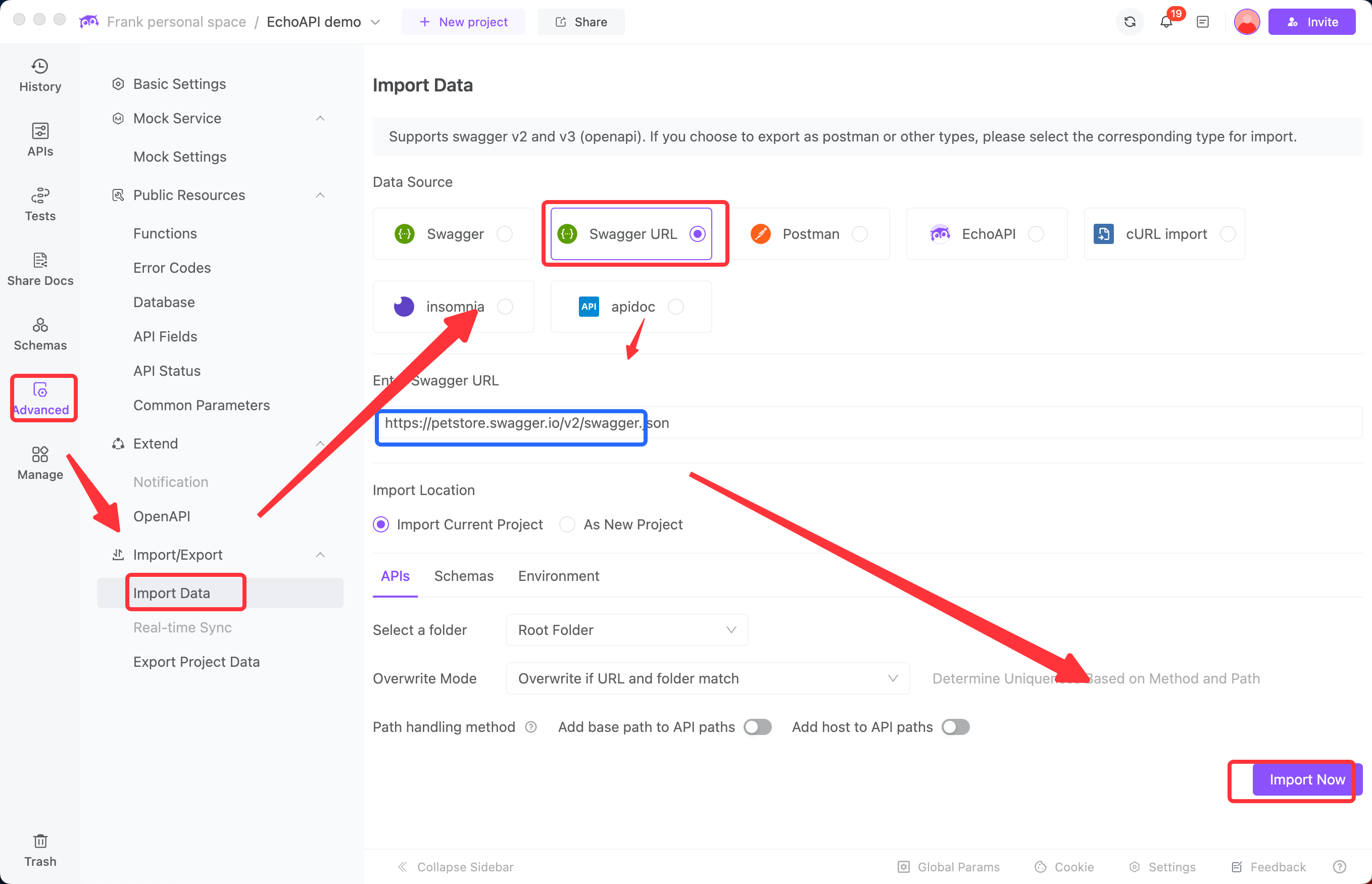Click the refresh sync icon
The width and height of the screenshot is (1372, 884).
coord(1129,22)
